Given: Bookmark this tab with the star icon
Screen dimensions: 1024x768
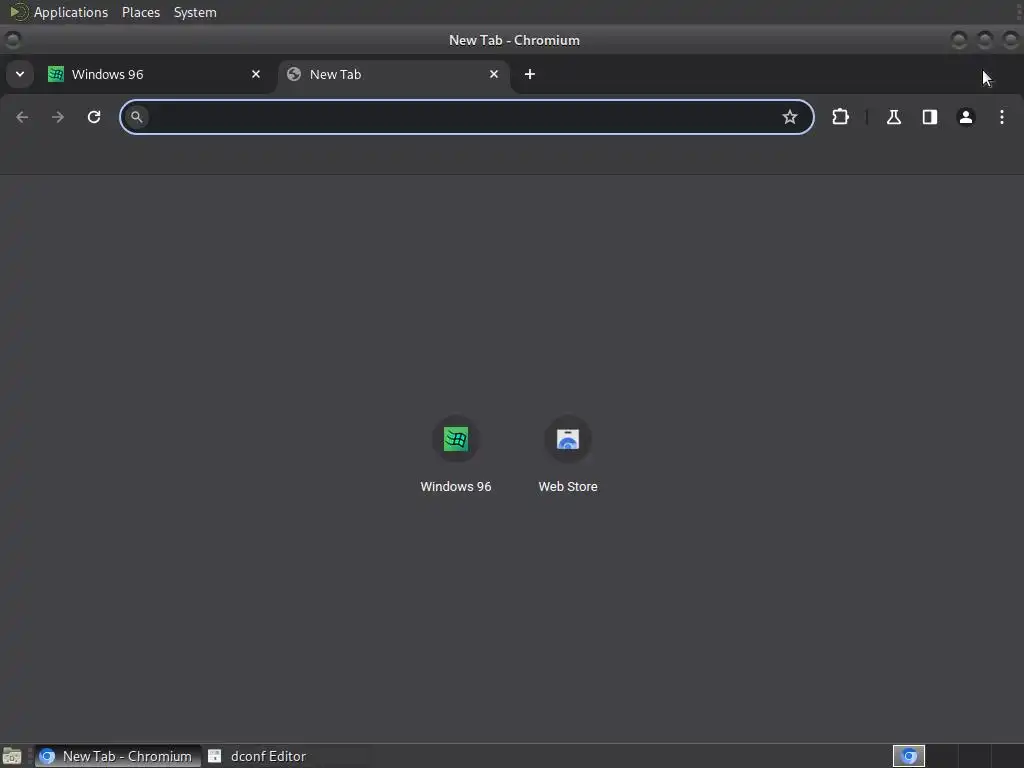Looking at the screenshot, I should 790,117.
